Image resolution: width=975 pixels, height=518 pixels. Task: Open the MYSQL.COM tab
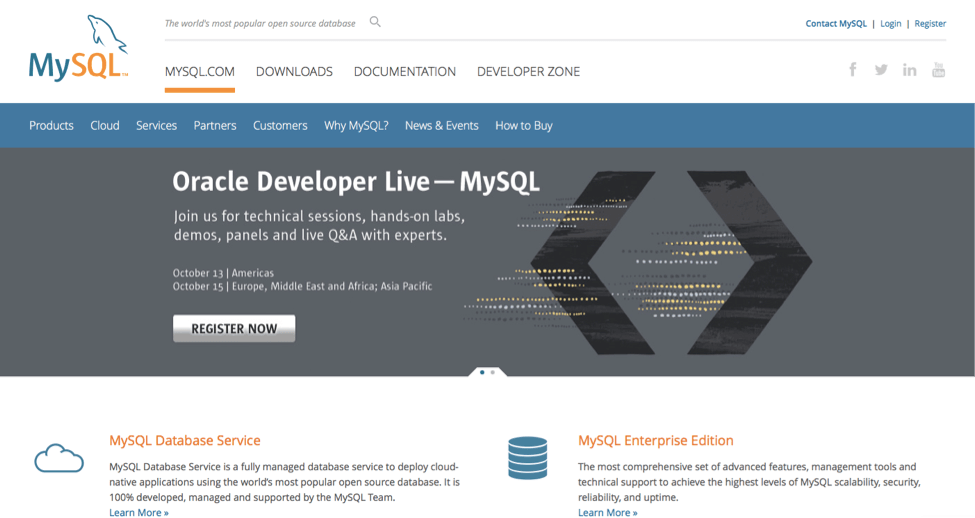pos(200,72)
